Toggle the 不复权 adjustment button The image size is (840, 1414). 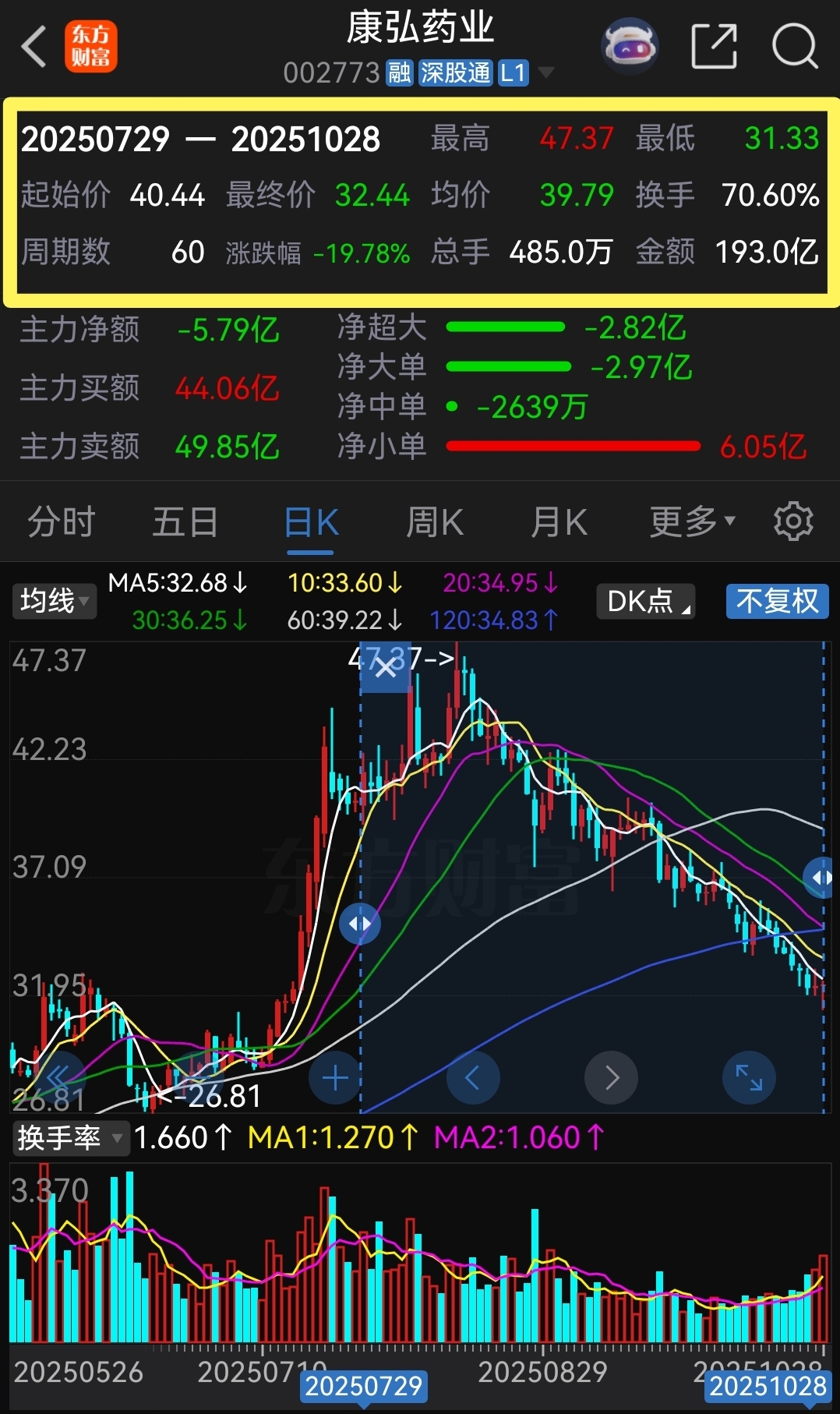(777, 601)
